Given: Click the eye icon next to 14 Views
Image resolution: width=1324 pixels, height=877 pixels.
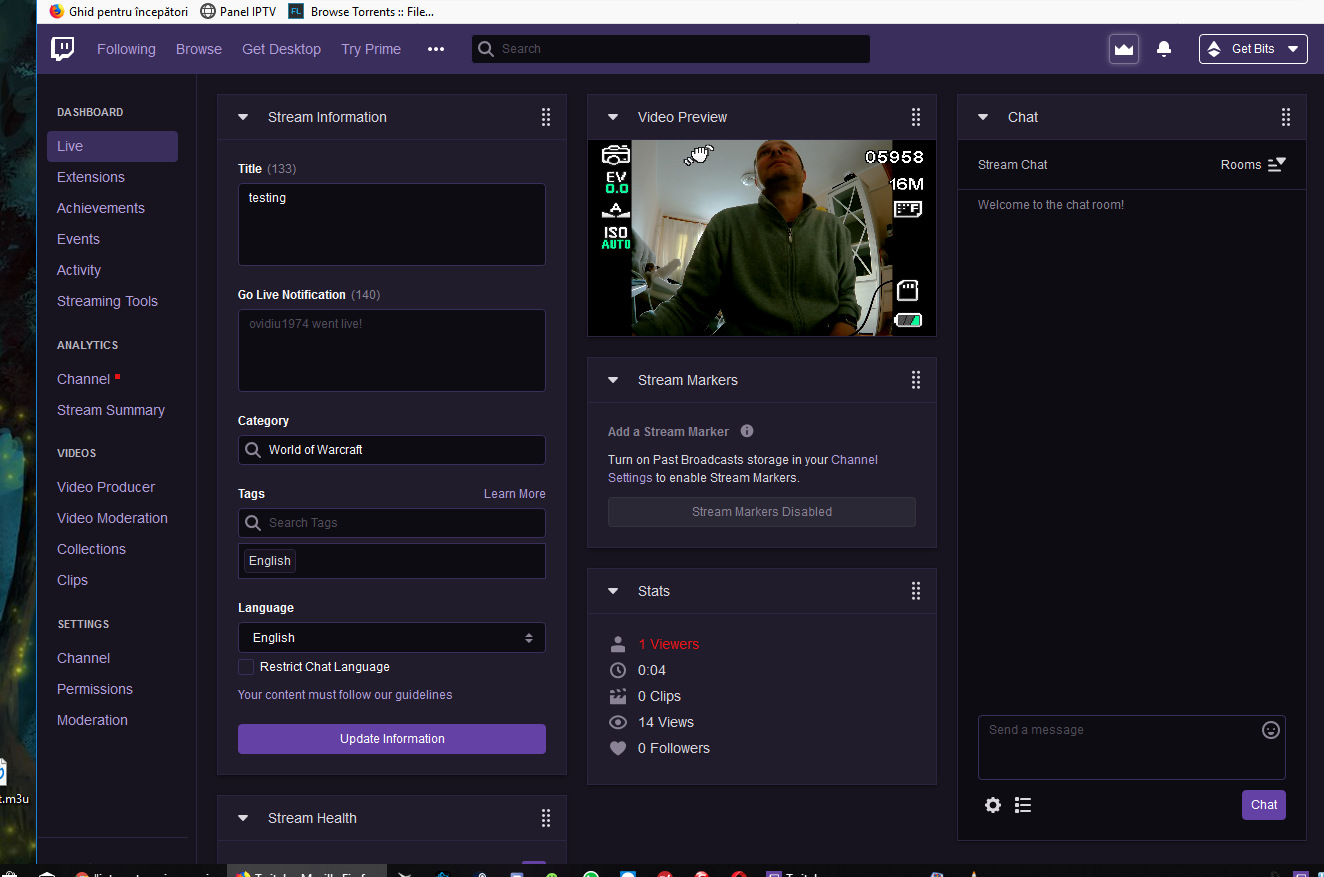Looking at the screenshot, I should (618, 722).
